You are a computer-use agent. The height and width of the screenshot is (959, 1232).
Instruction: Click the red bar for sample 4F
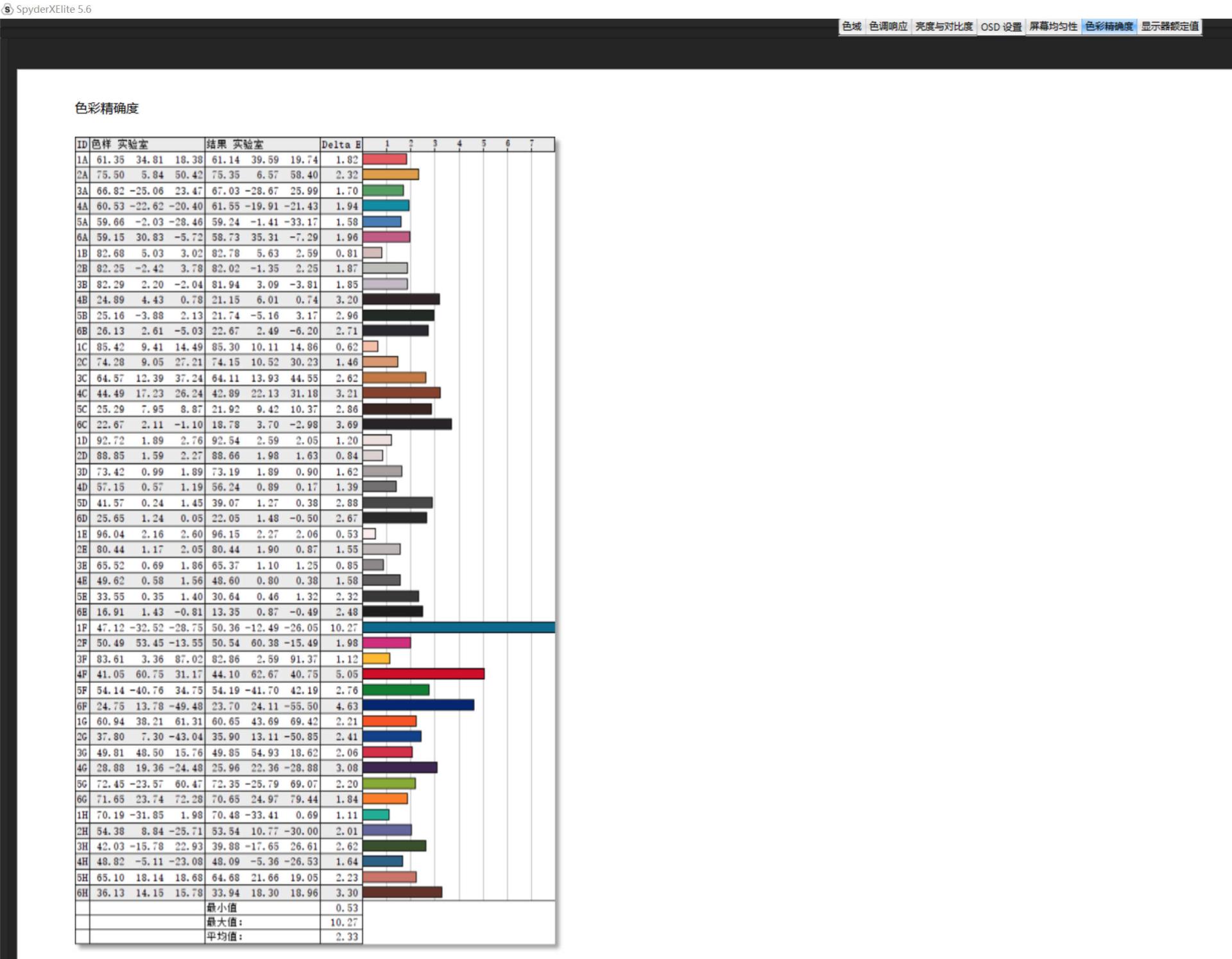[423, 674]
